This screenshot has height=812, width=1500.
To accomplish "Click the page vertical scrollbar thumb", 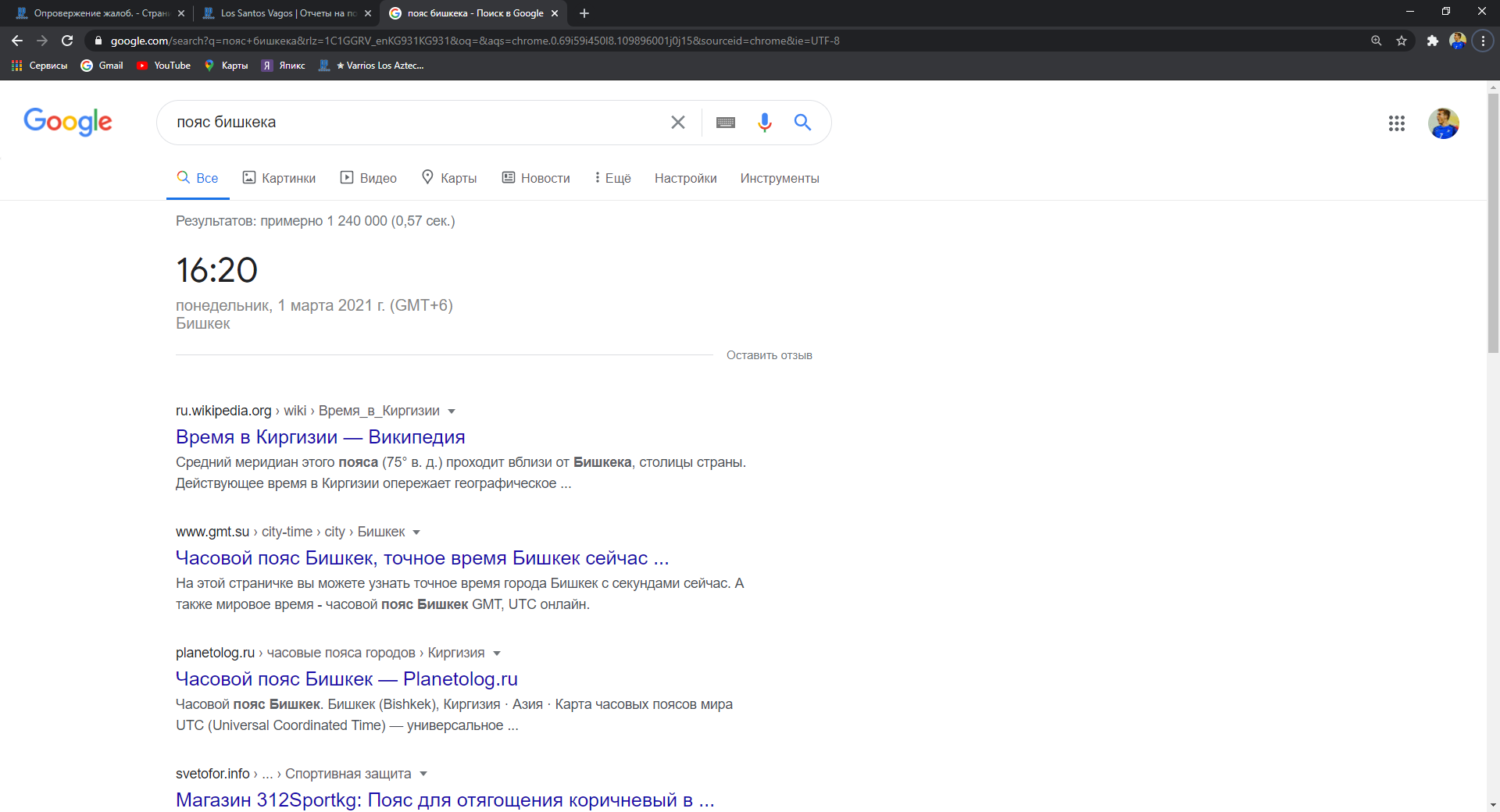I will point(1493,223).
